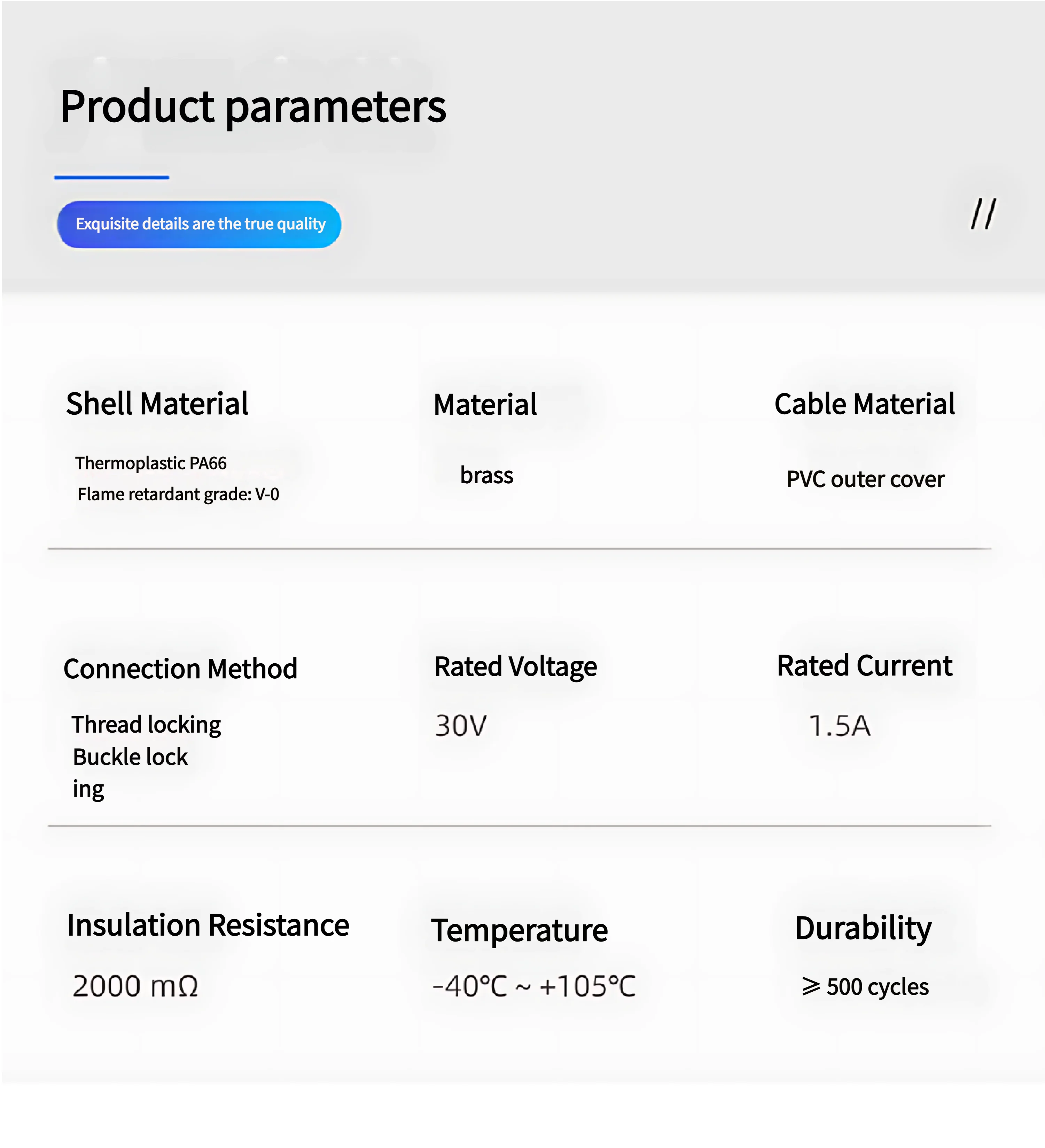The image size is (1045, 1148).
Task: Click "Flame retardant grade: V-0" text
Action: click(x=178, y=494)
